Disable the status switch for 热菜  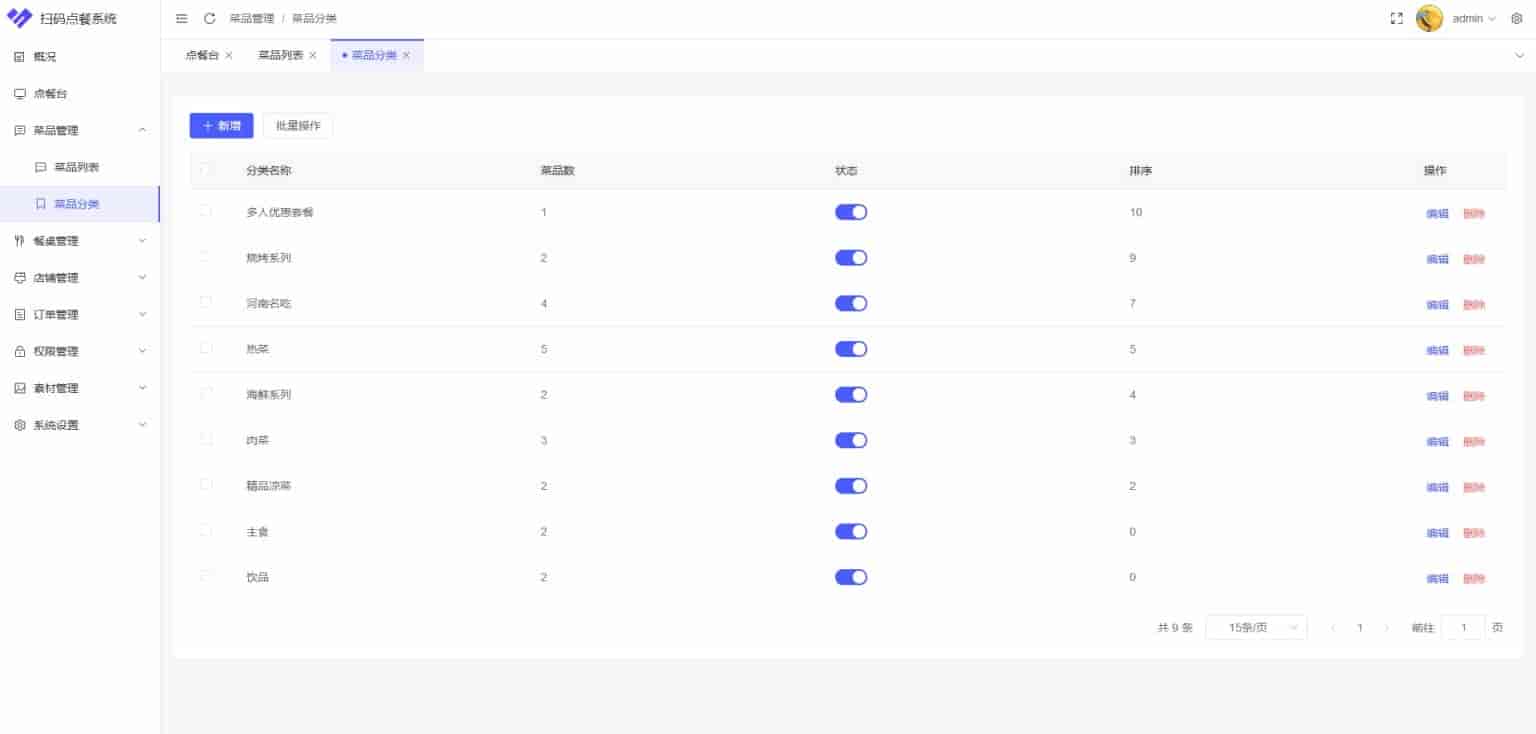[851, 349]
